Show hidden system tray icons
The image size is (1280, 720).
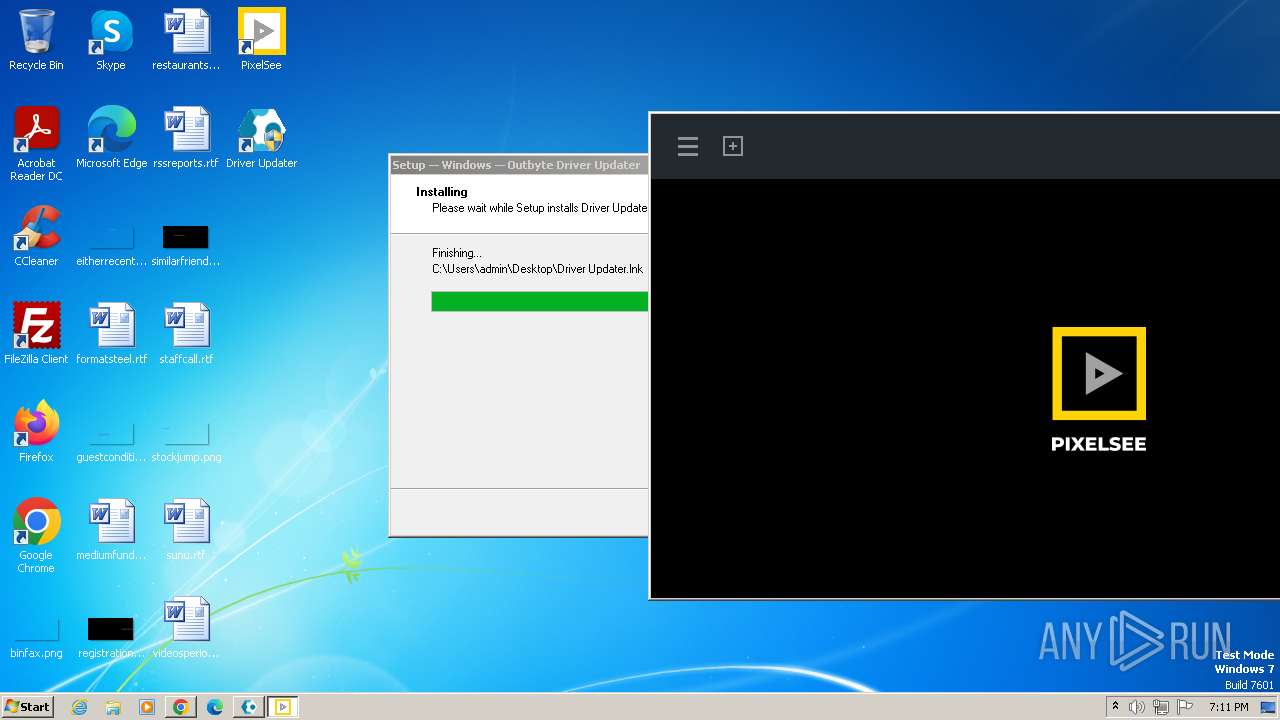tap(1115, 707)
